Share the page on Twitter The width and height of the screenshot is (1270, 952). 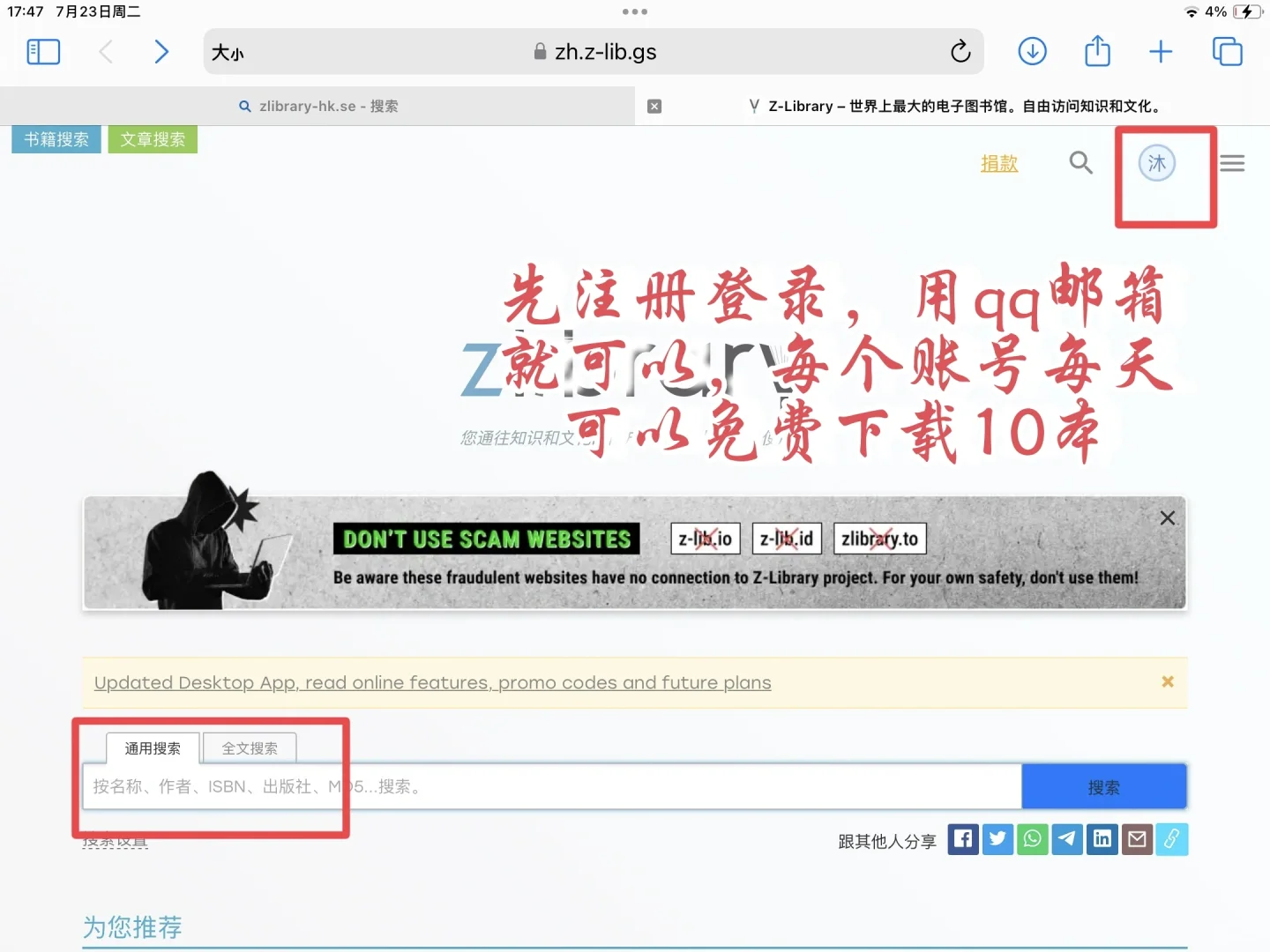click(x=997, y=839)
